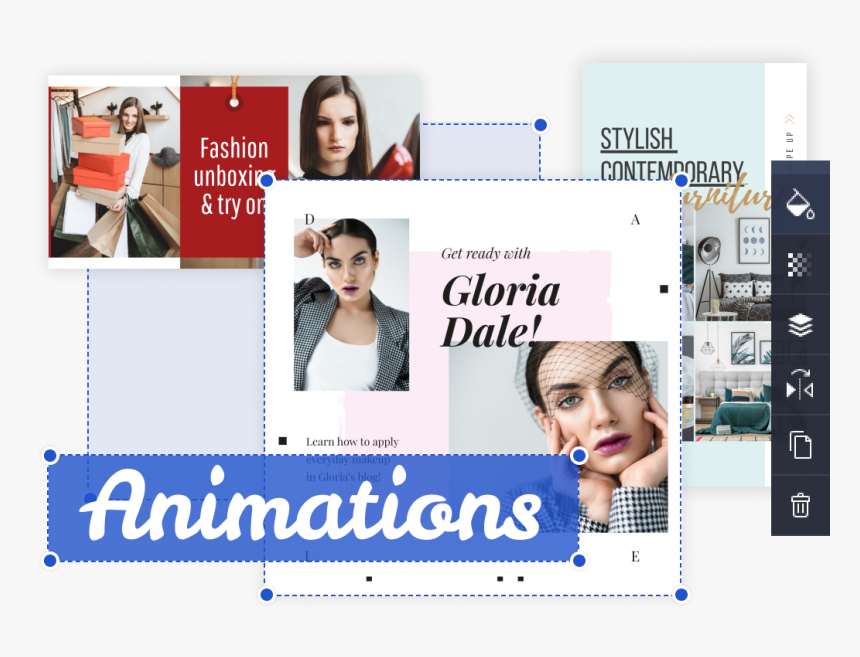Click the trash delete icon
860x657 pixels.
tap(800, 505)
